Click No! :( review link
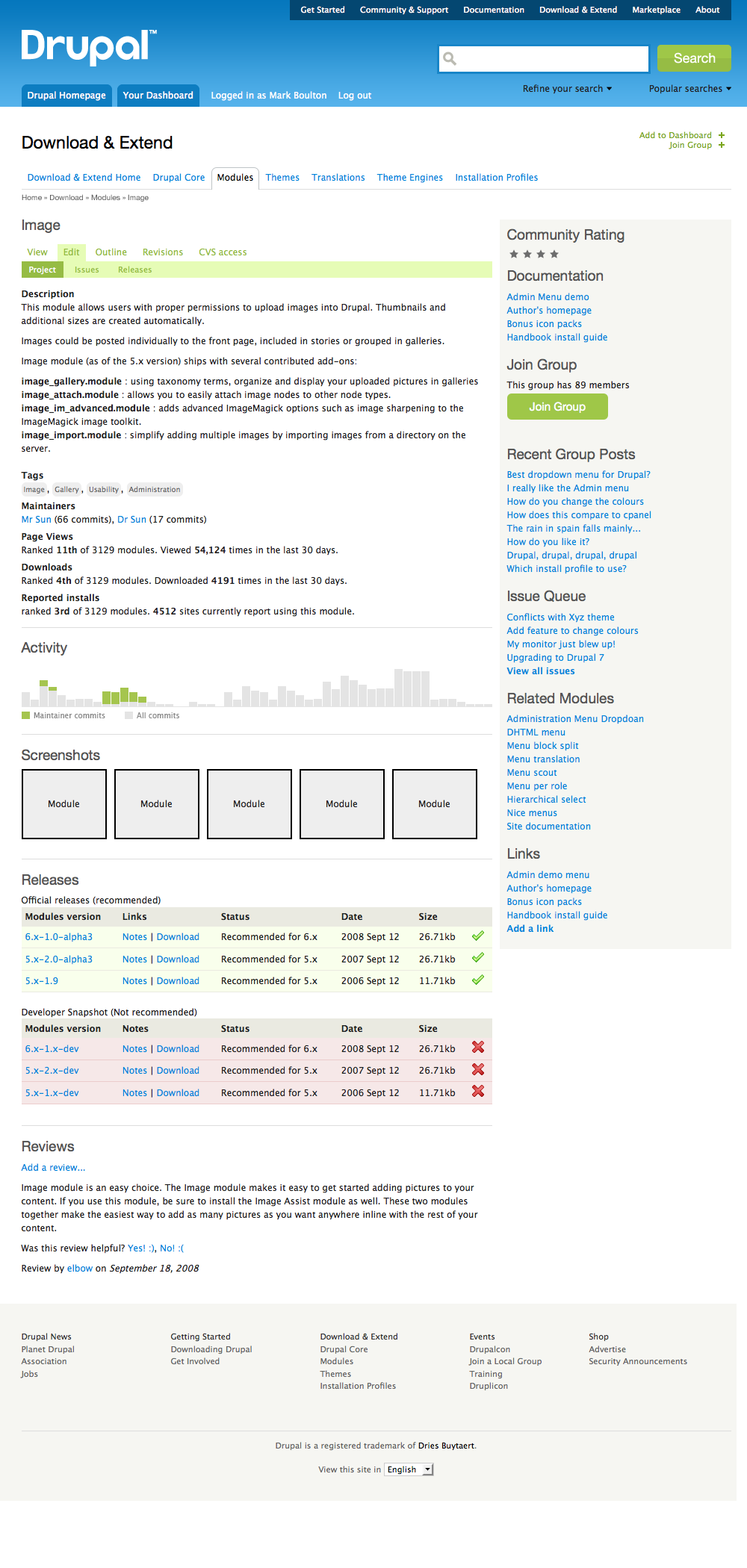Image resolution: width=747 pixels, height=1568 pixels. (x=172, y=1248)
